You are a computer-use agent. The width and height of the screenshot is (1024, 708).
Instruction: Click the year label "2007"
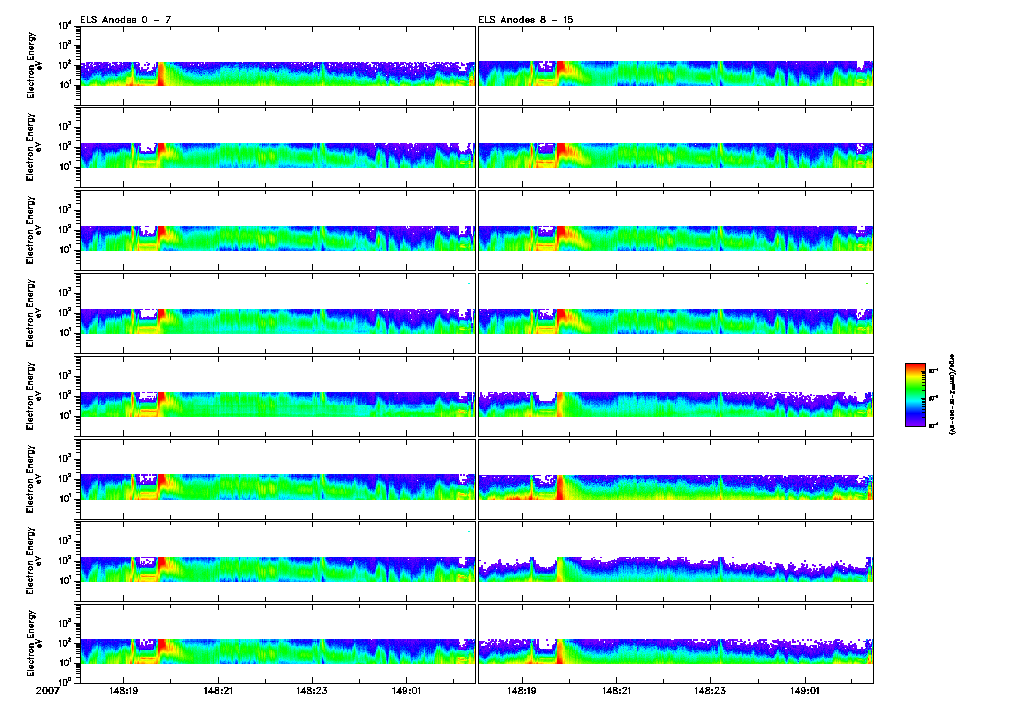pyautogui.click(x=47, y=690)
